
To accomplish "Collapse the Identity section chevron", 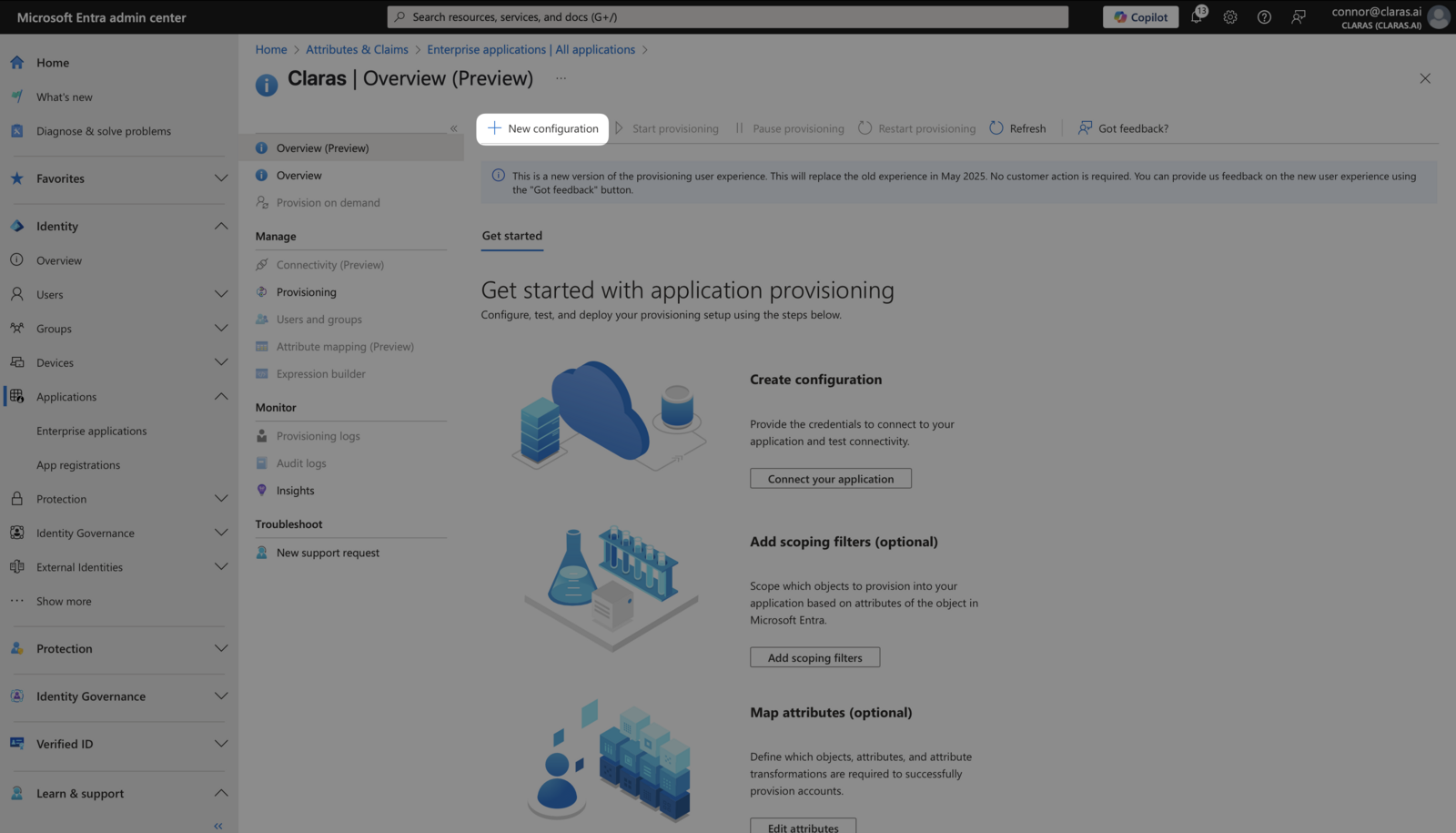I will click(x=221, y=226).
